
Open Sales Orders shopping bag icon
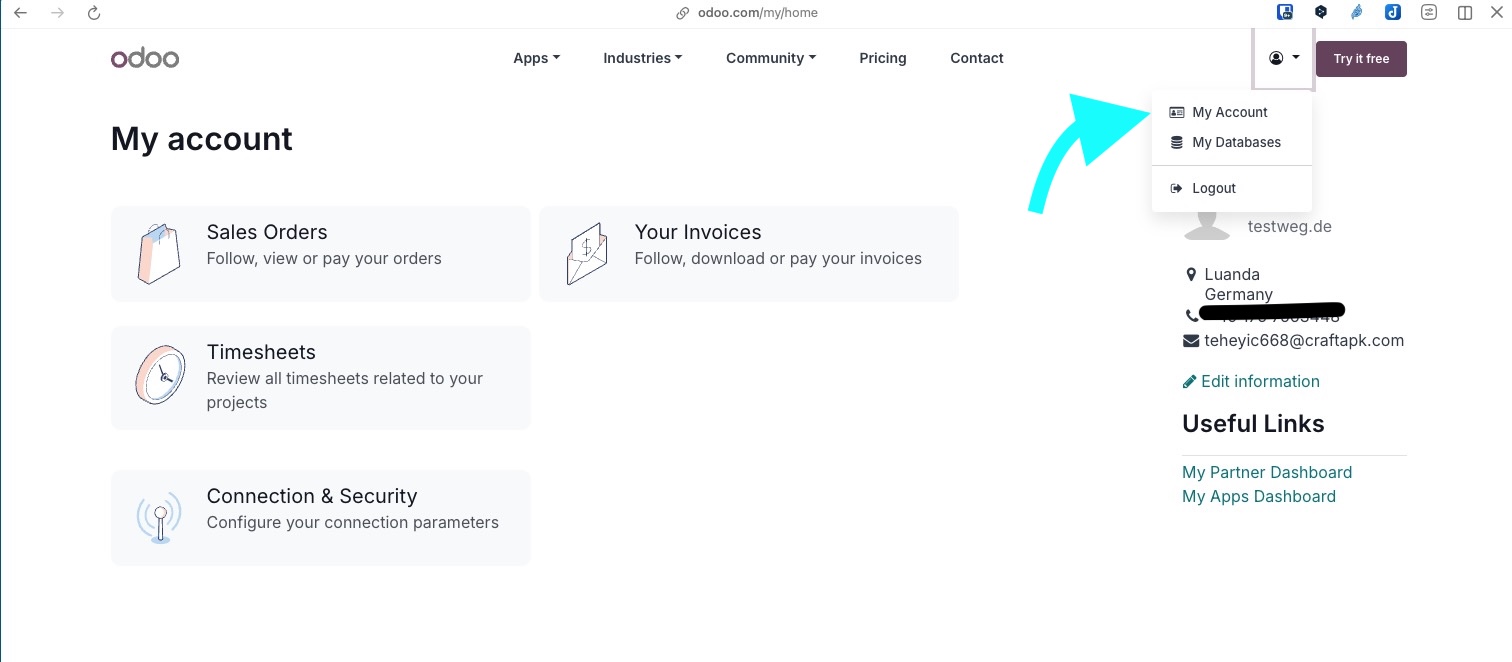(x=159, y=253)
